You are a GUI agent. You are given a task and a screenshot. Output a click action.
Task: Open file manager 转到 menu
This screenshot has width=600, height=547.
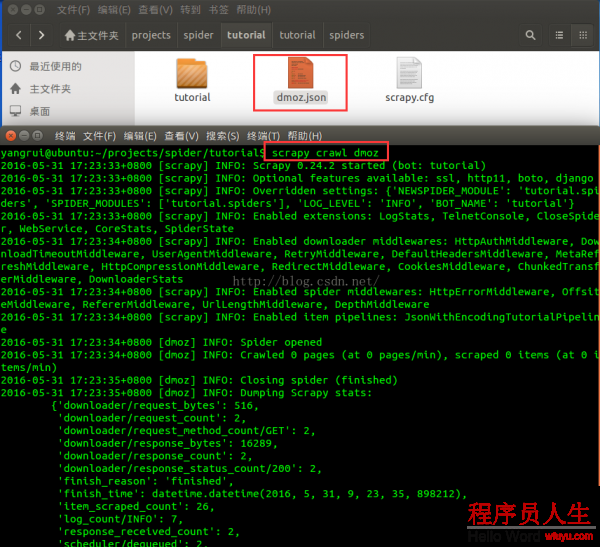(x=191, y=10)
